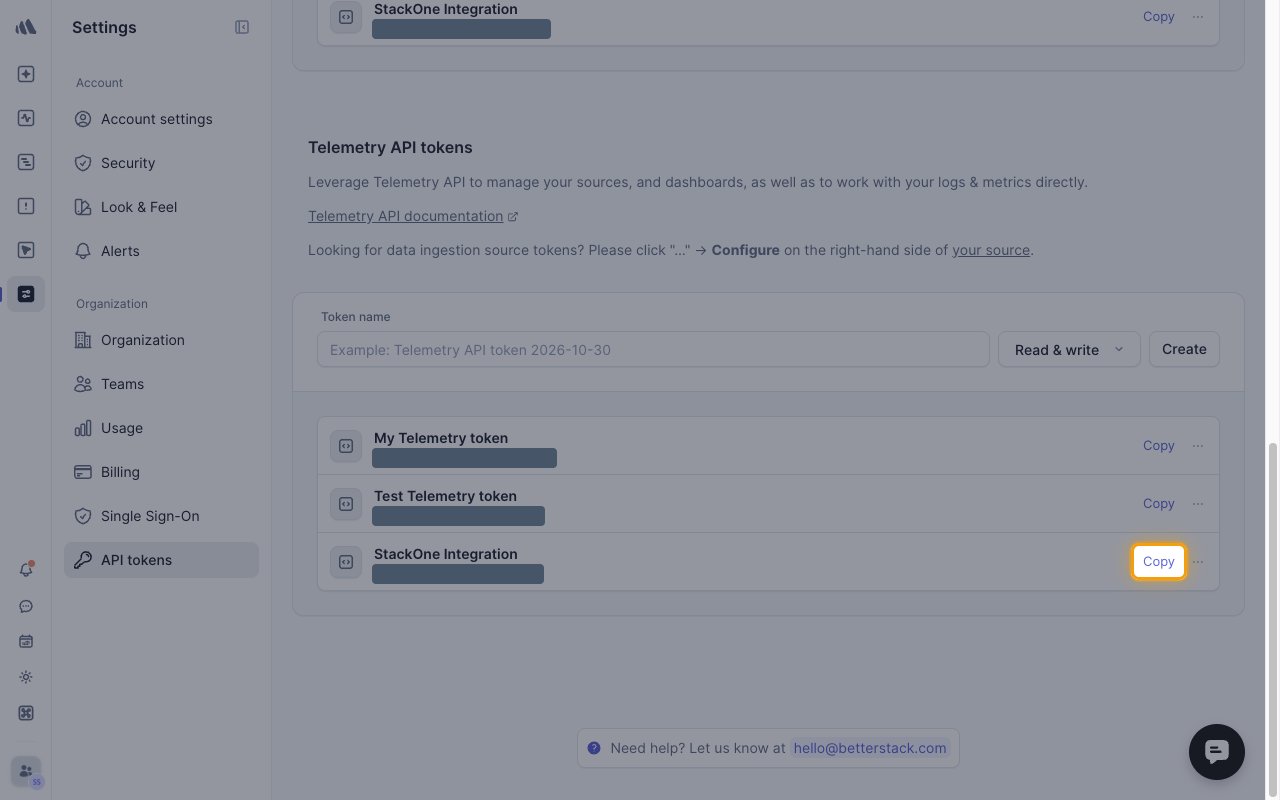
Task: Open the team avatar with SS badge
Action: (x=27, y=772)
